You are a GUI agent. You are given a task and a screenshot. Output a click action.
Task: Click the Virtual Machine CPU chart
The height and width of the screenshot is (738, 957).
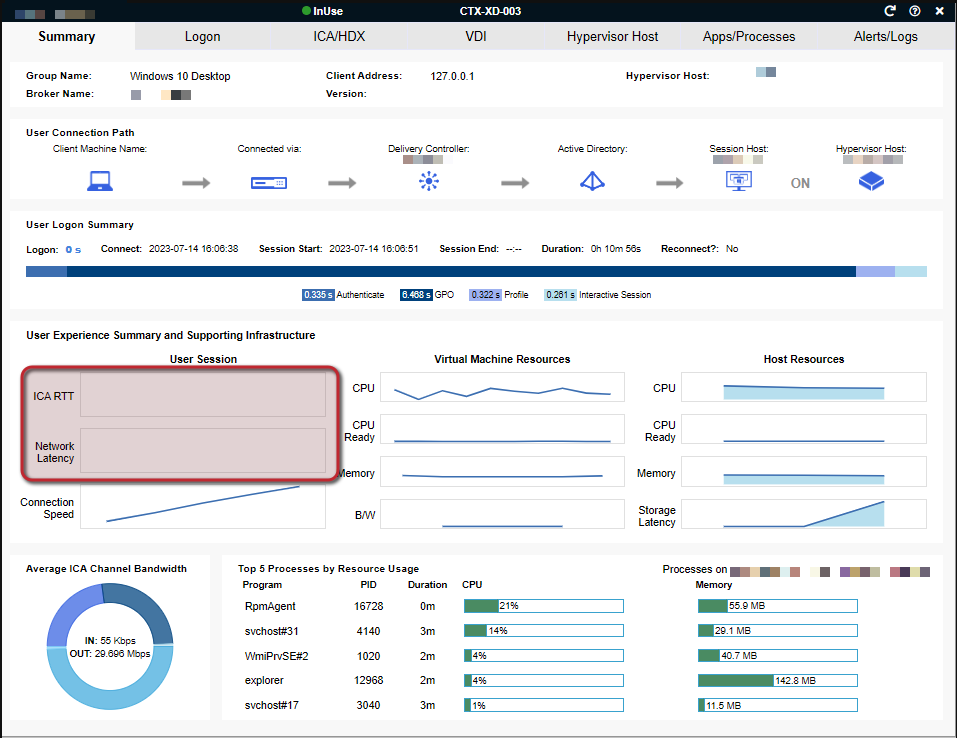point(502,387)
